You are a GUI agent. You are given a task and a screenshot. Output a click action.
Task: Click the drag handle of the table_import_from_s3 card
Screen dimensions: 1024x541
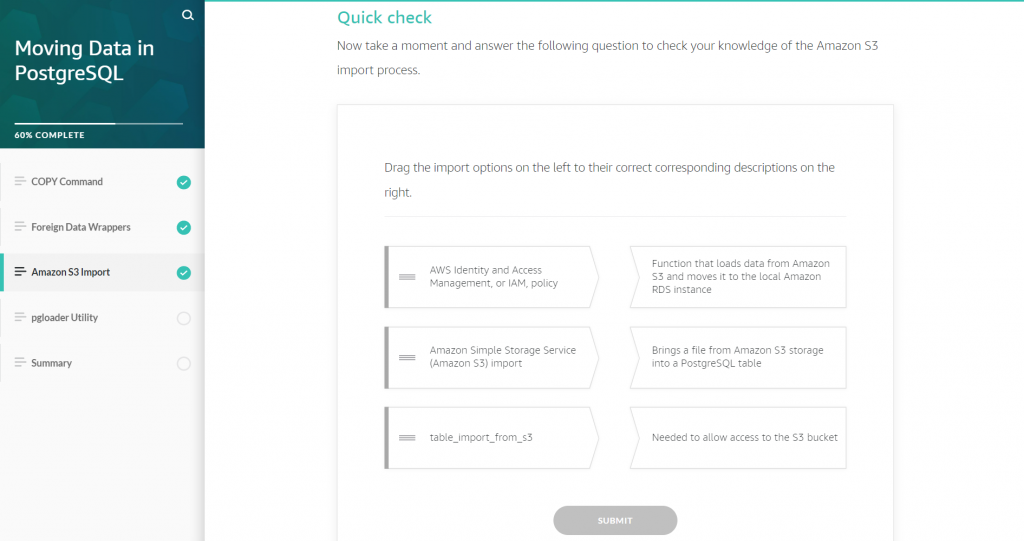[x=407, y=438]
